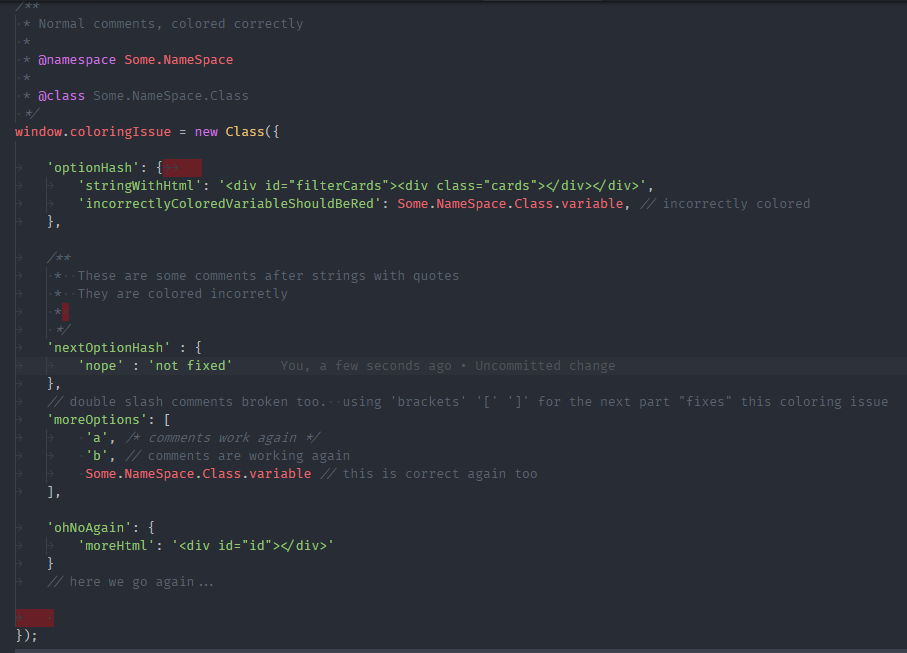Click 'incorrectlyColoredVariableShouldBeRed' key
This screenshot has width=907, height=653.
[x=230, y=204]
